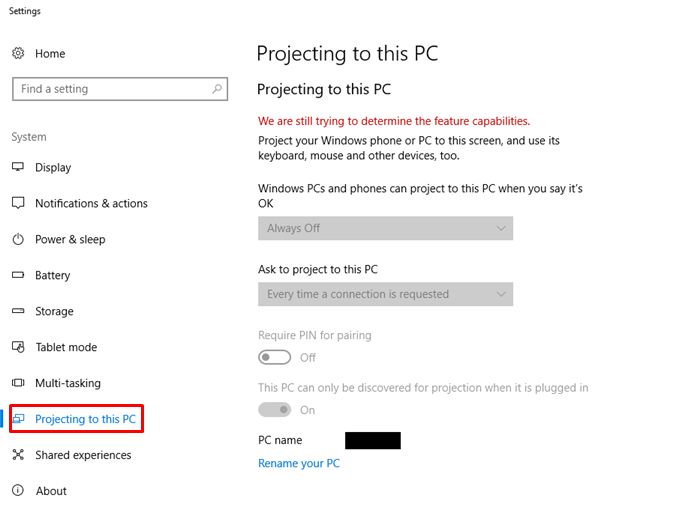Click the About info icon
This screenshot has height=513, width=697.
coord(18,491)
